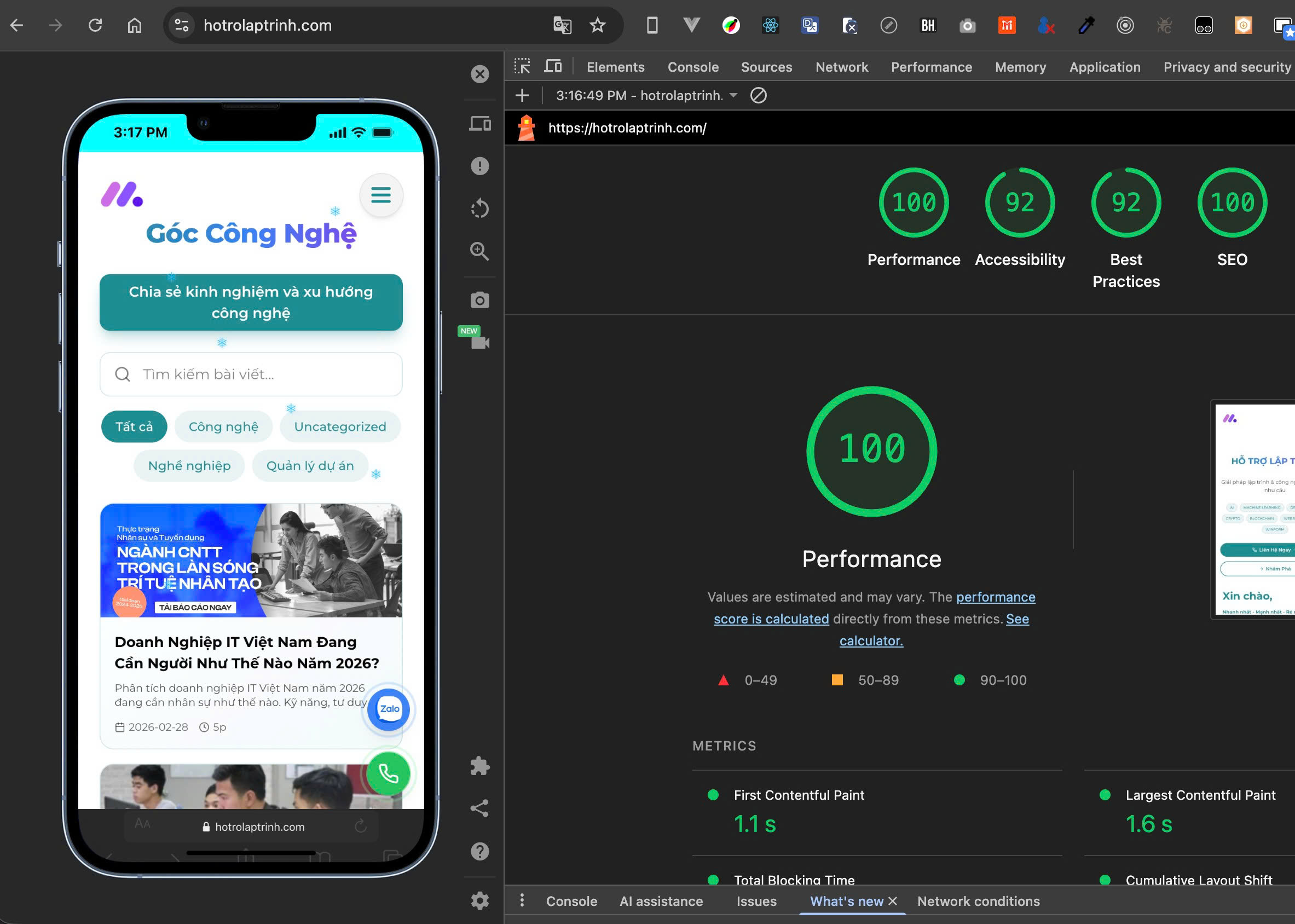This screenshot has width=1295, height=924.
Task: Take a screenshot with the camera icon
Action: tap(479, 300)
